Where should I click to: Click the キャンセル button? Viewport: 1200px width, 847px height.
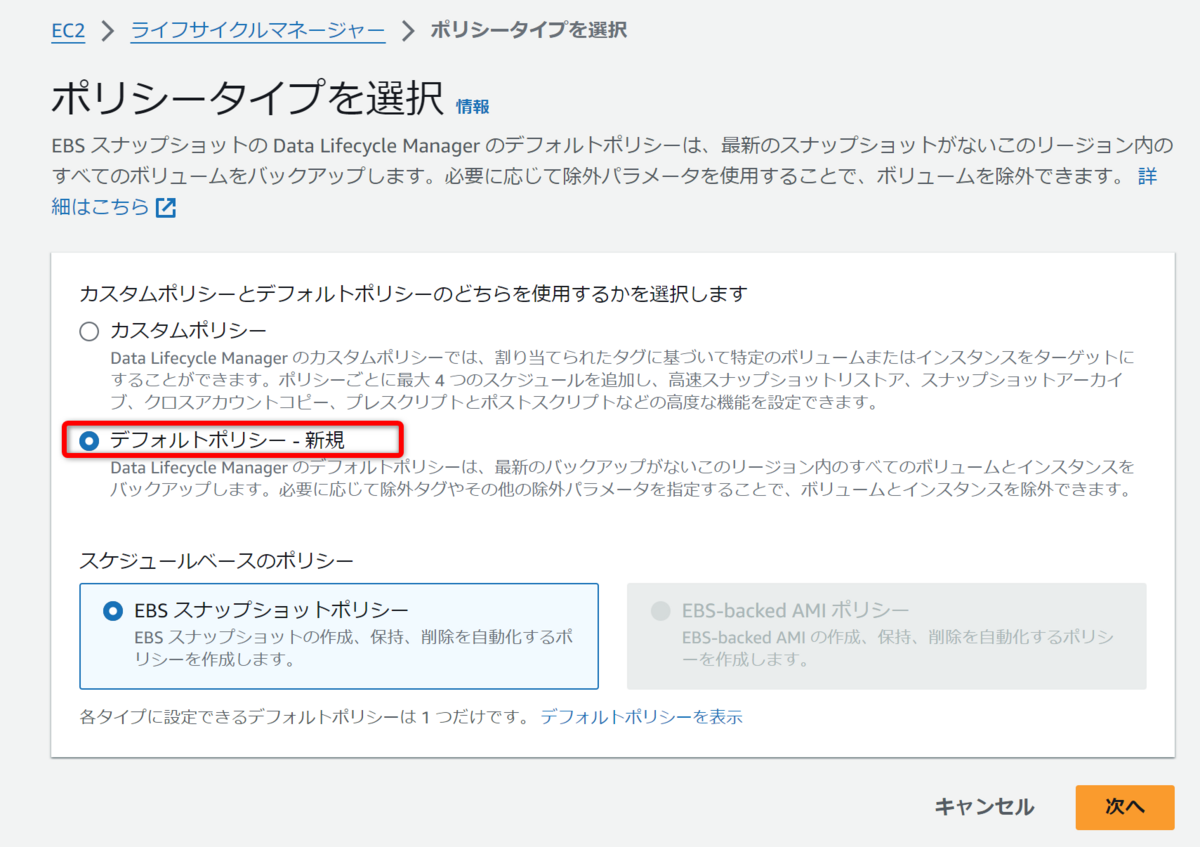click(x=984, y=807)
